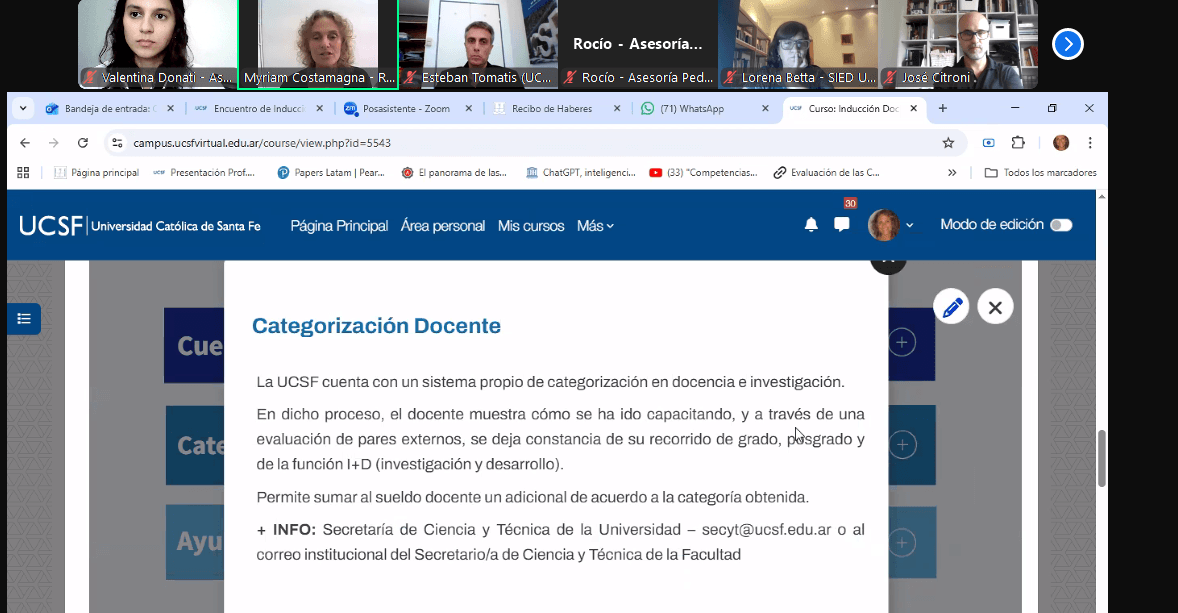Go to Mis cursos
The image size is (1178, 613).
531,226
